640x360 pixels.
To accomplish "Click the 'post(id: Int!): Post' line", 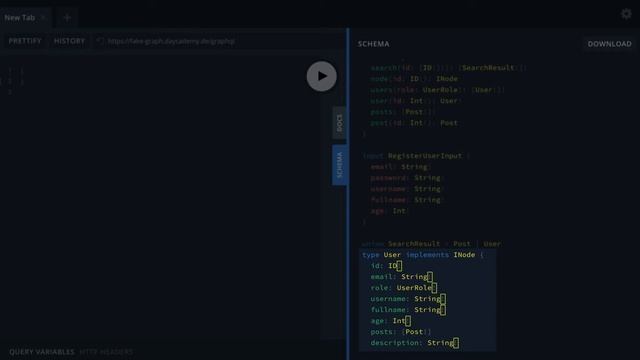I will click(414, 123).
